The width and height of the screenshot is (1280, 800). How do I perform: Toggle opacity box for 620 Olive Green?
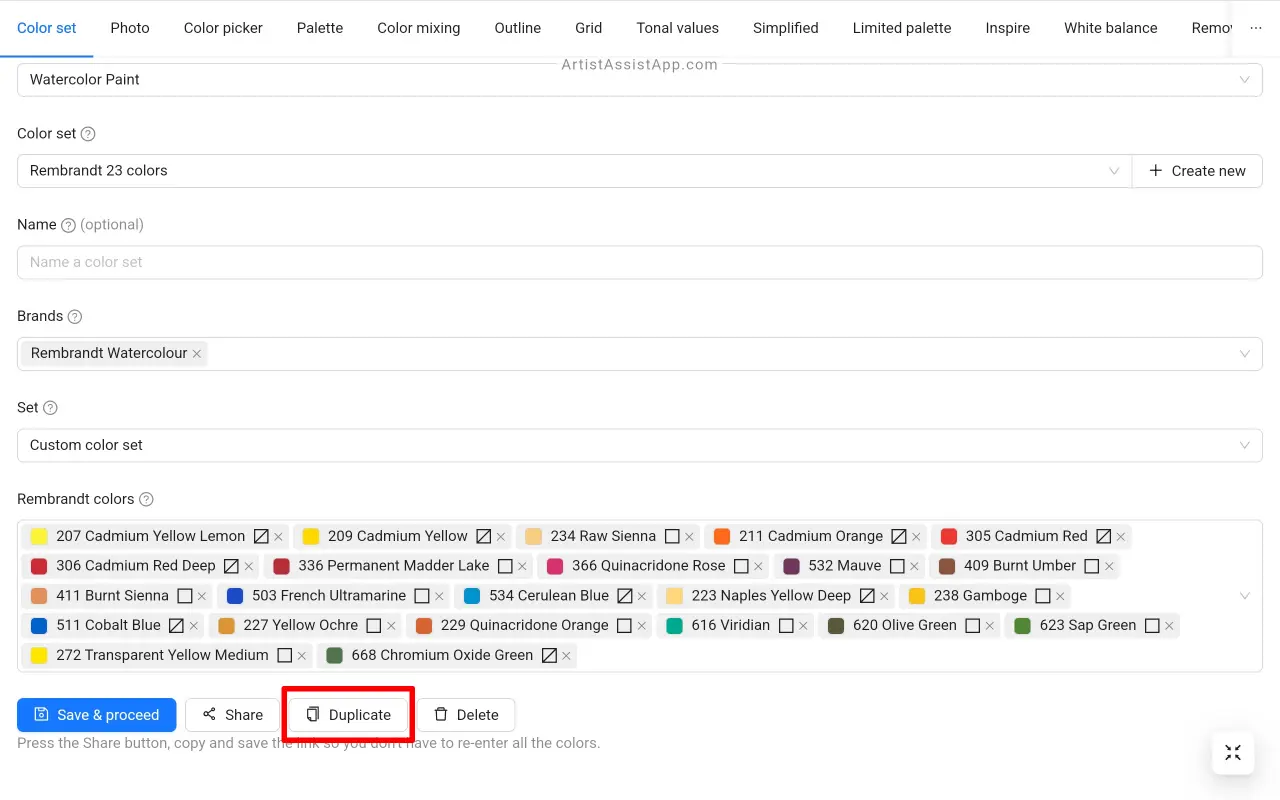(x=973, y=626)
